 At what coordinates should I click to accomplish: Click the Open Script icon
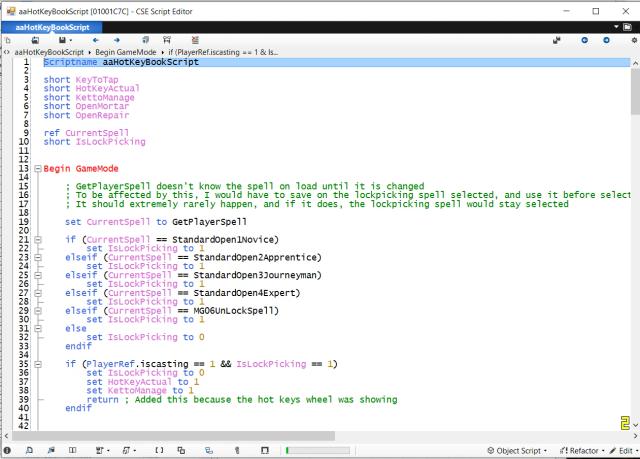pyautogui.click(x=36, y=40)
